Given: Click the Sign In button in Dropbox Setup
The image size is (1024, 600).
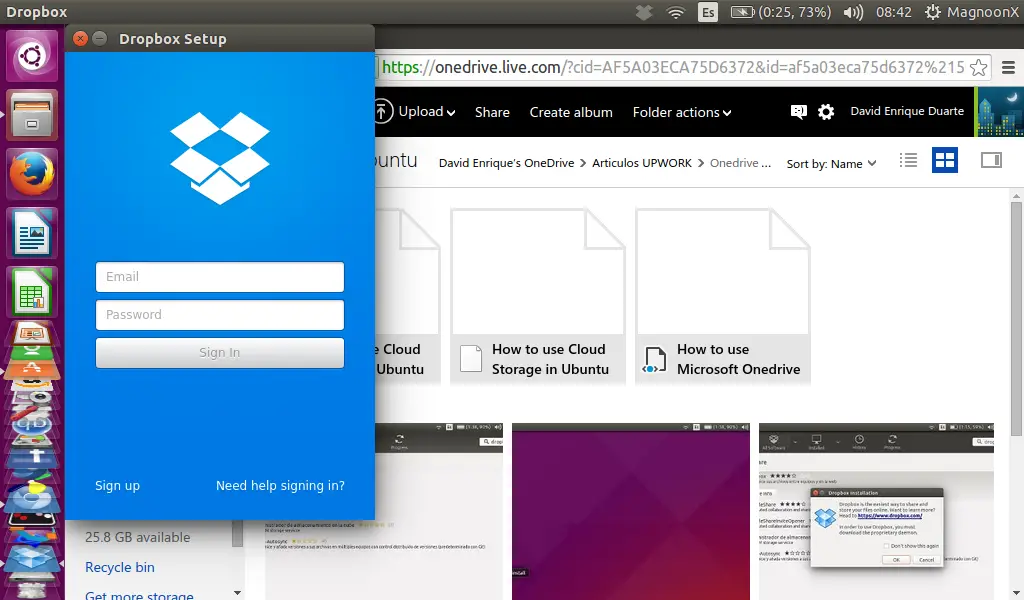Looking at the screenshot, I should click(219, 353).
